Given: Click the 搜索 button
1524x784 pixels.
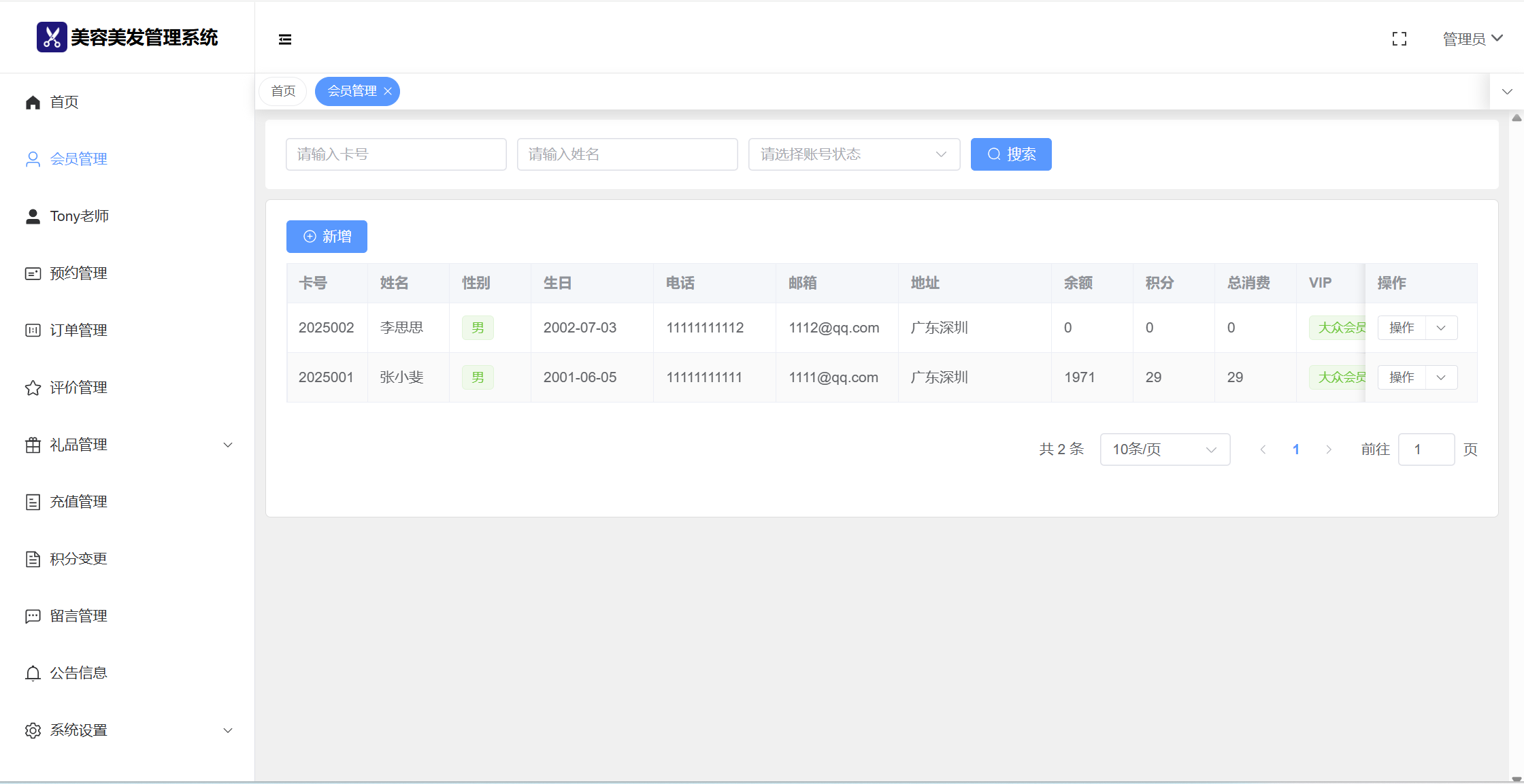Looking at the screenshot, I should (x=1010, y=154).
